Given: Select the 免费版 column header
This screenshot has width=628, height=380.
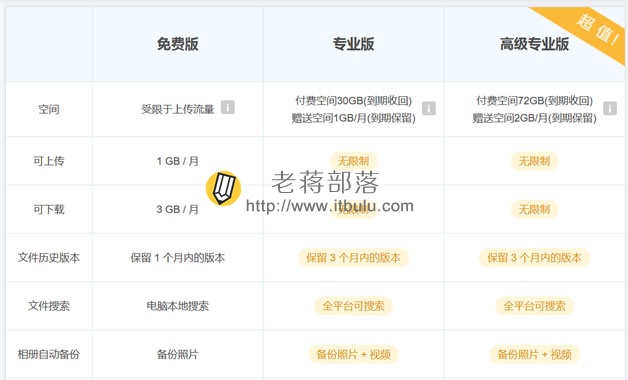Looking at the screenshot, I should click(x=177, y=44).
